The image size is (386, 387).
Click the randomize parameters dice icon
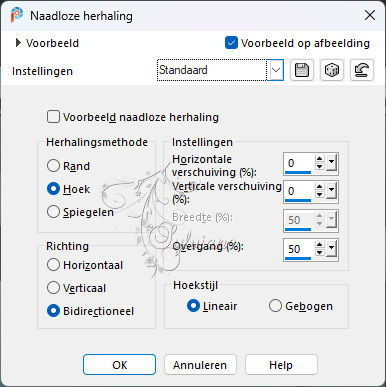click(x=332, y=70)
